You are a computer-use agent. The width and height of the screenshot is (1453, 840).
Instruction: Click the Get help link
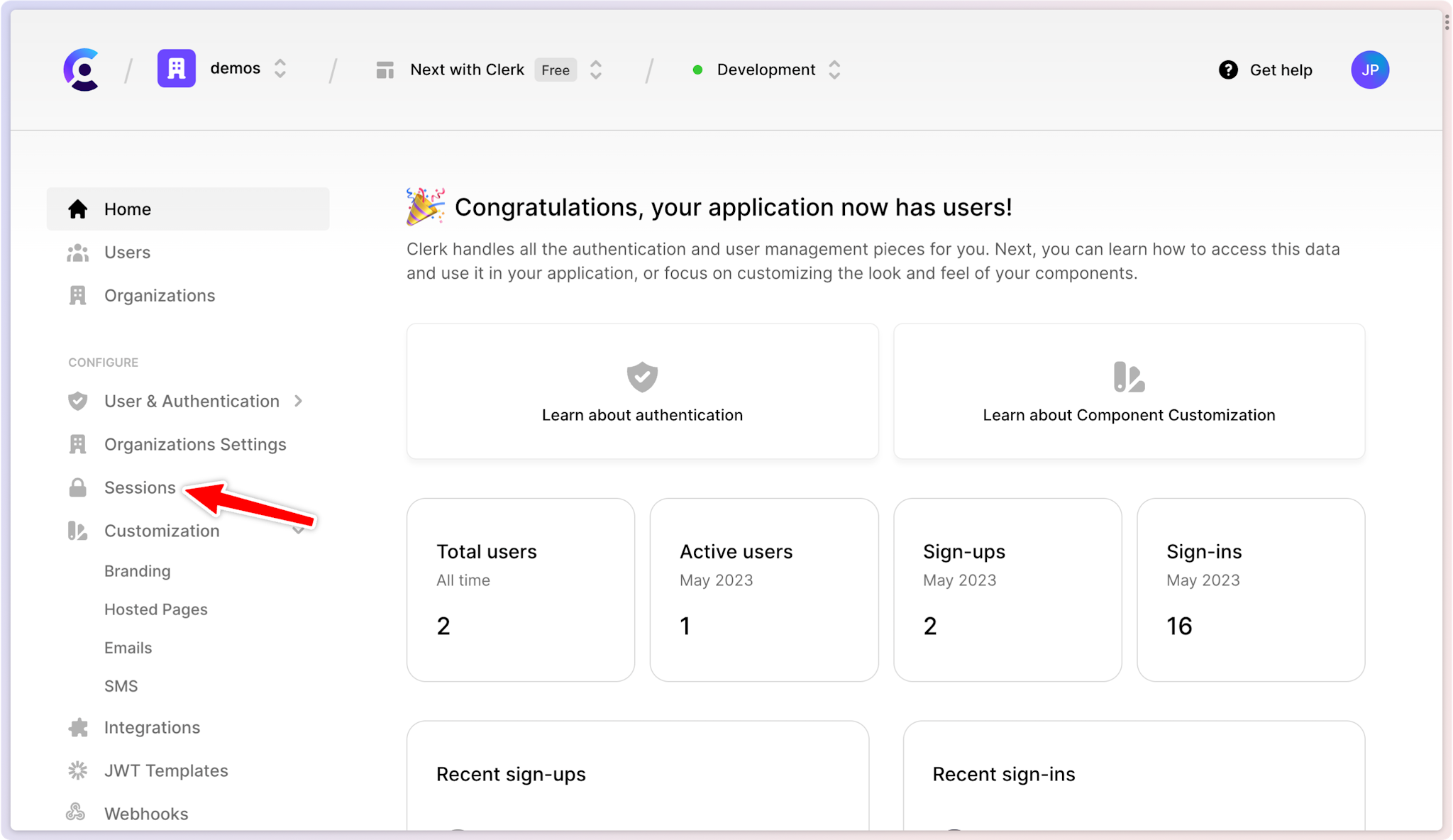[1266, 69]
